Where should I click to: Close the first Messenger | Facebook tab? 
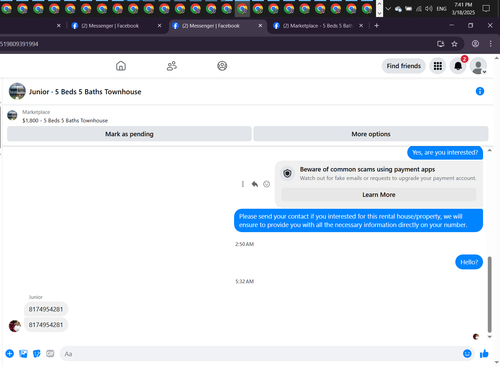[159, 26]
